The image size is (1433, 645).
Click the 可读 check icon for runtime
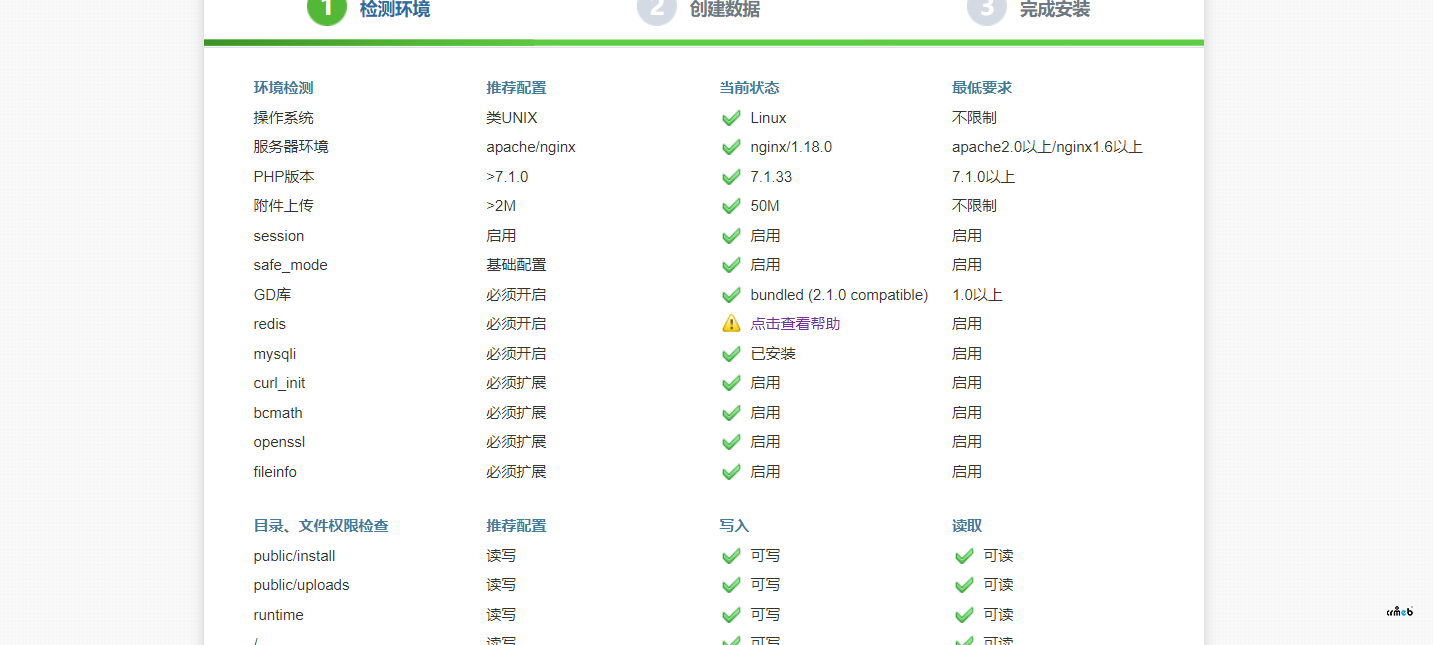[964, 615]
